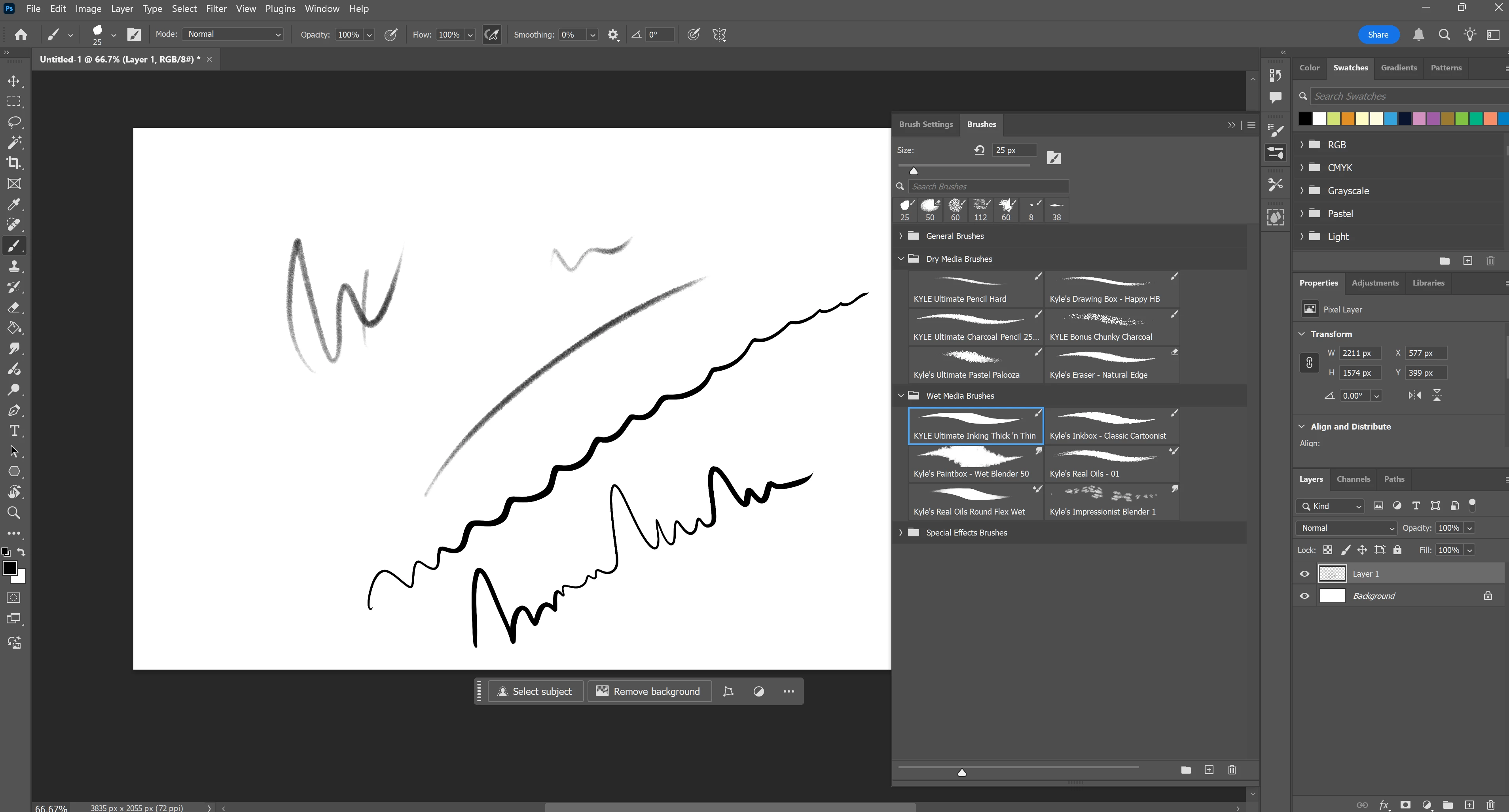Delete brush with Brushes panel trash icon
This screenshot has height=812, width=1509.
(x=1232, y=770)
